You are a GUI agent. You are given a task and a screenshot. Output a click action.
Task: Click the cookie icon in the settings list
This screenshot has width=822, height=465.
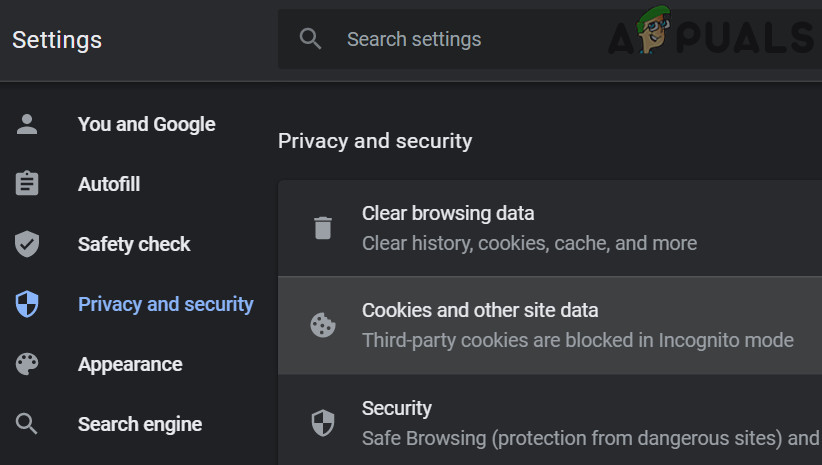coord(322,325)
